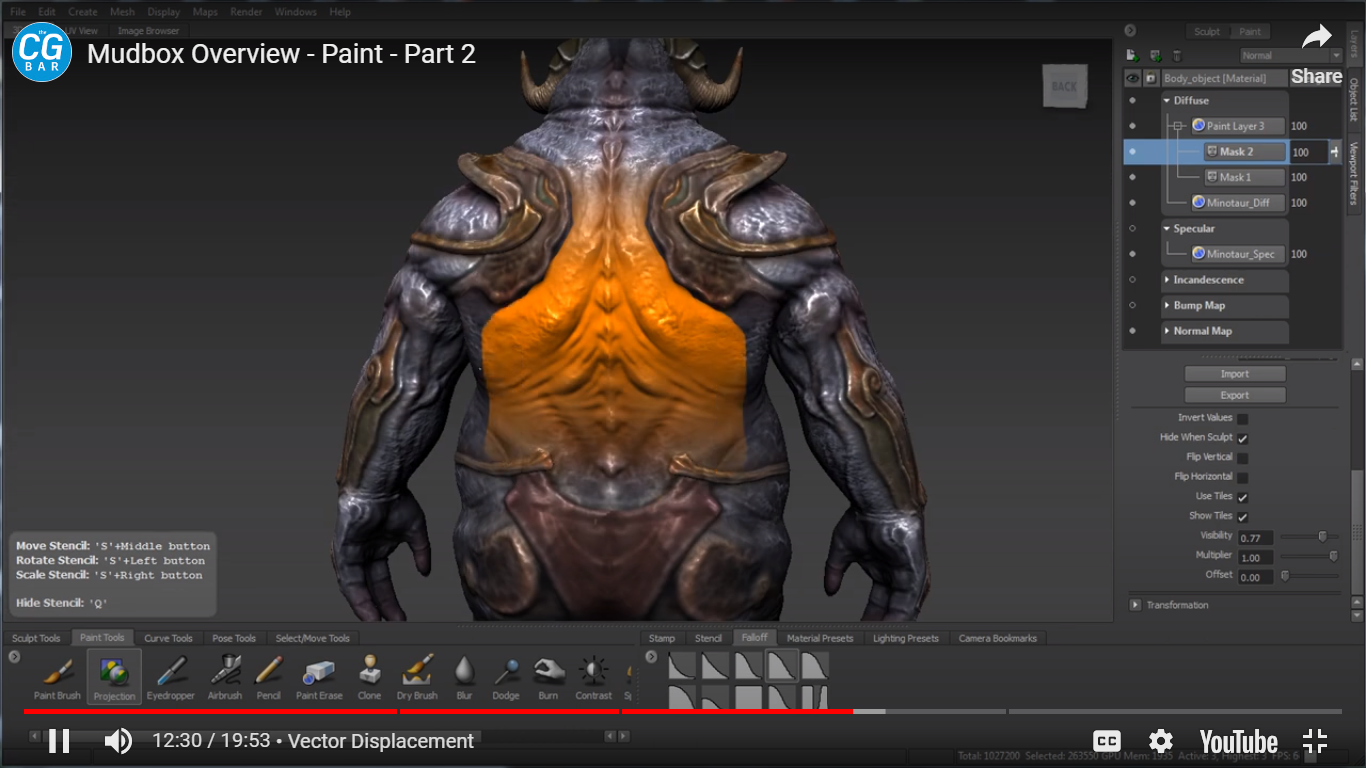This screenshot has height=768, width=1366.
Task: Delete the selected layer with trash icon
Action: [x=1177, y=56]
